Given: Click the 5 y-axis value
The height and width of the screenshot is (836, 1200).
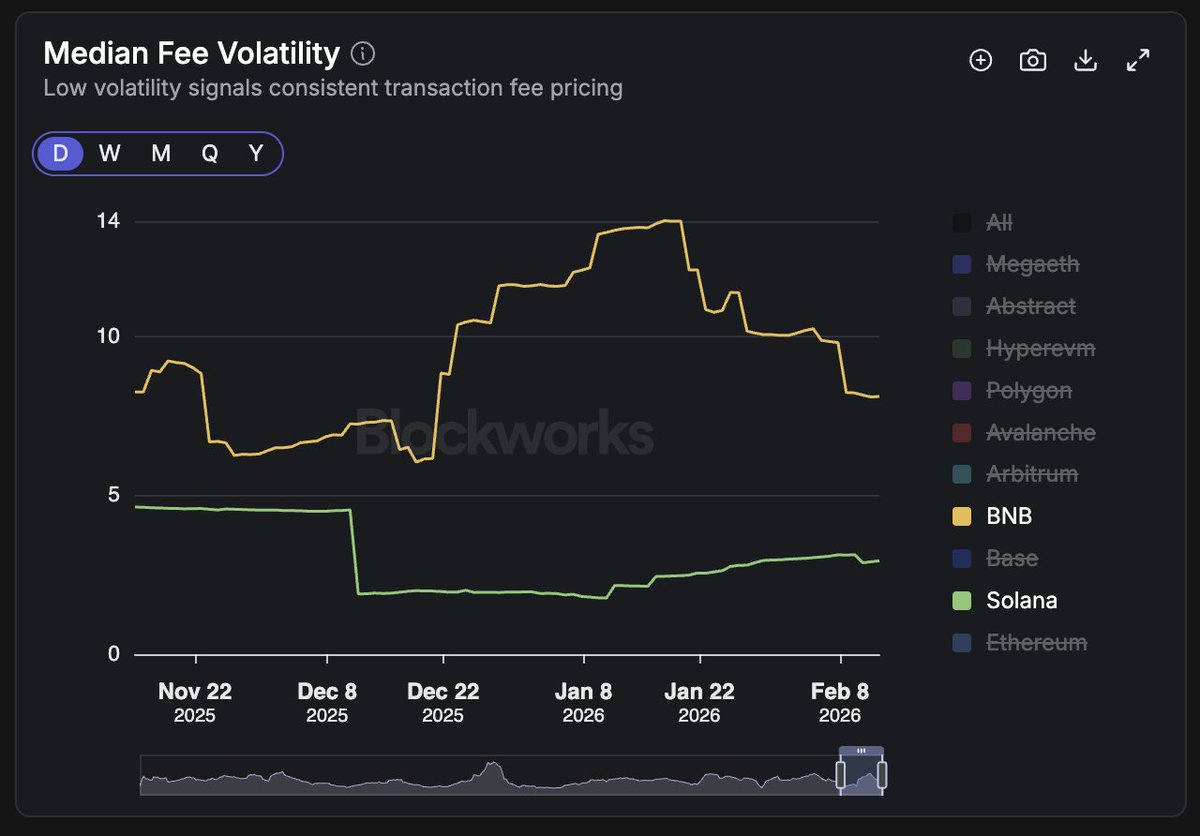Looking at the screenshot, I should pos(114,495).
